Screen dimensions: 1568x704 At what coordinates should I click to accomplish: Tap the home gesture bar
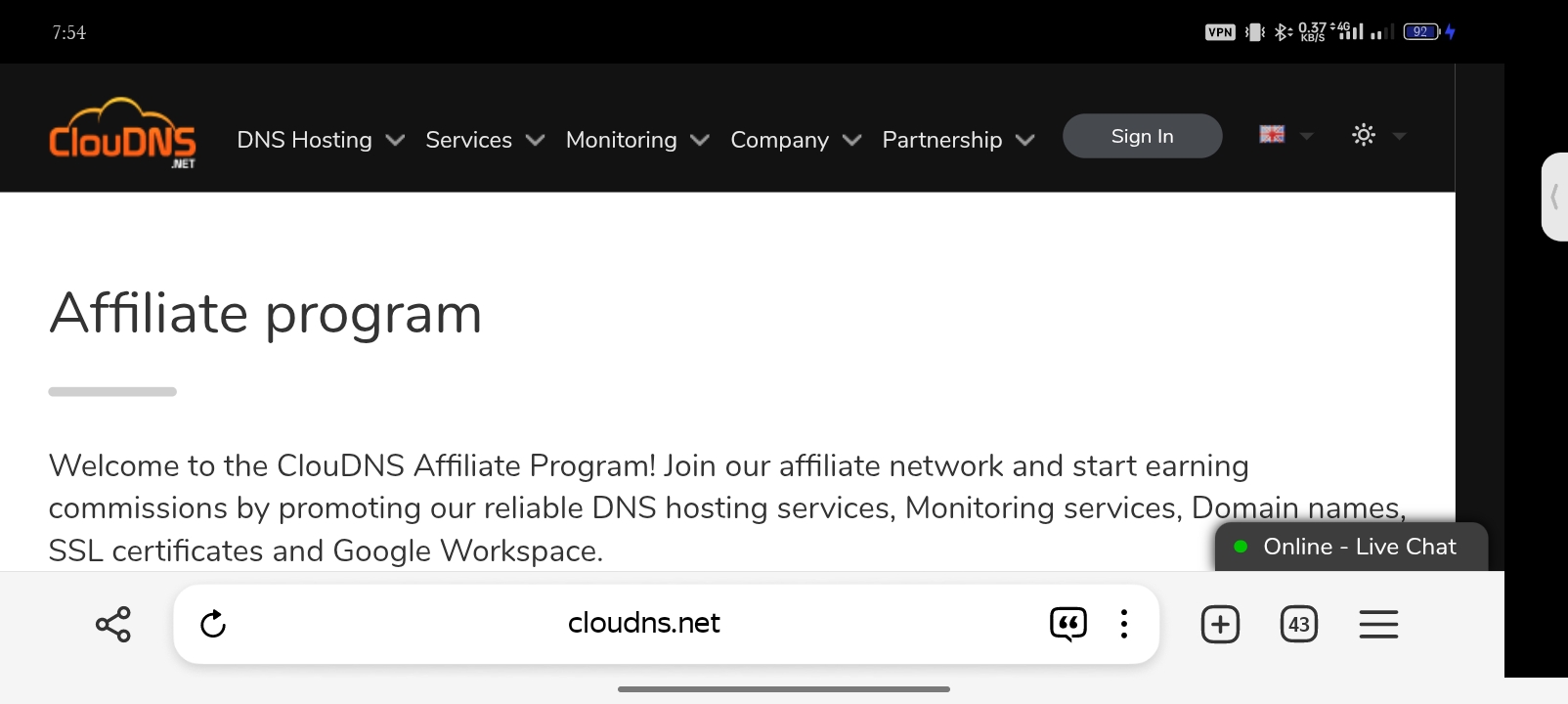(784, 689)
